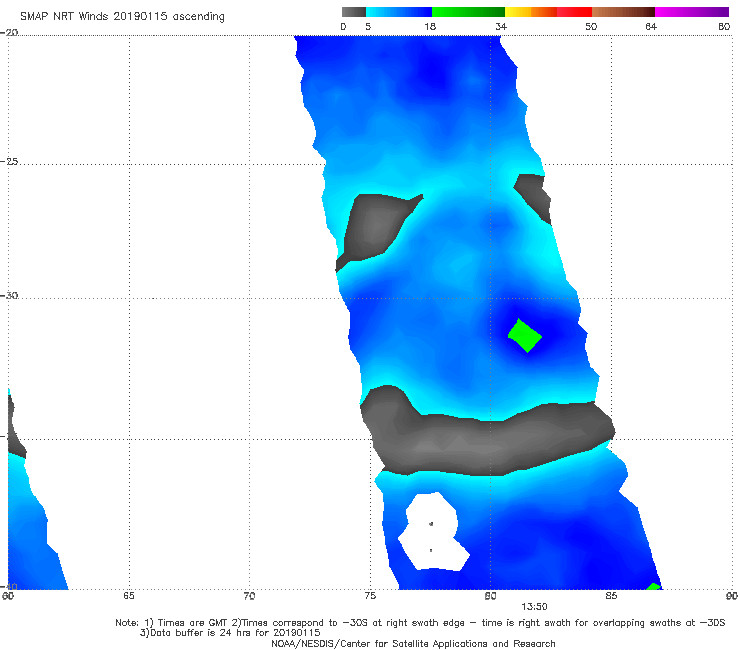The height and width of the screenshot is (650, 740).
Task: Pick the yellow-to-red segment of the color scale
Action: [x=548, y=12]
